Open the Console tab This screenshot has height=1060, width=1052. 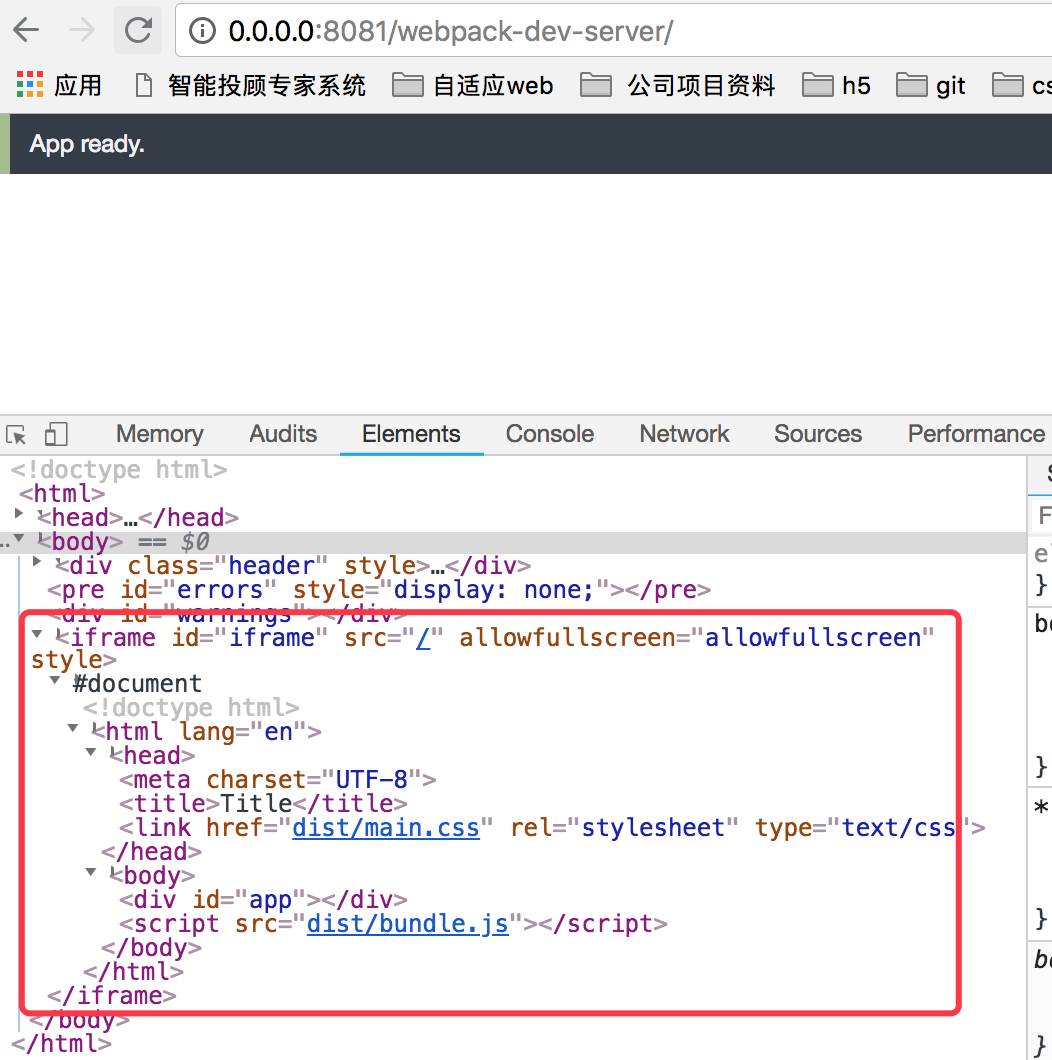[x=550, y=434]
